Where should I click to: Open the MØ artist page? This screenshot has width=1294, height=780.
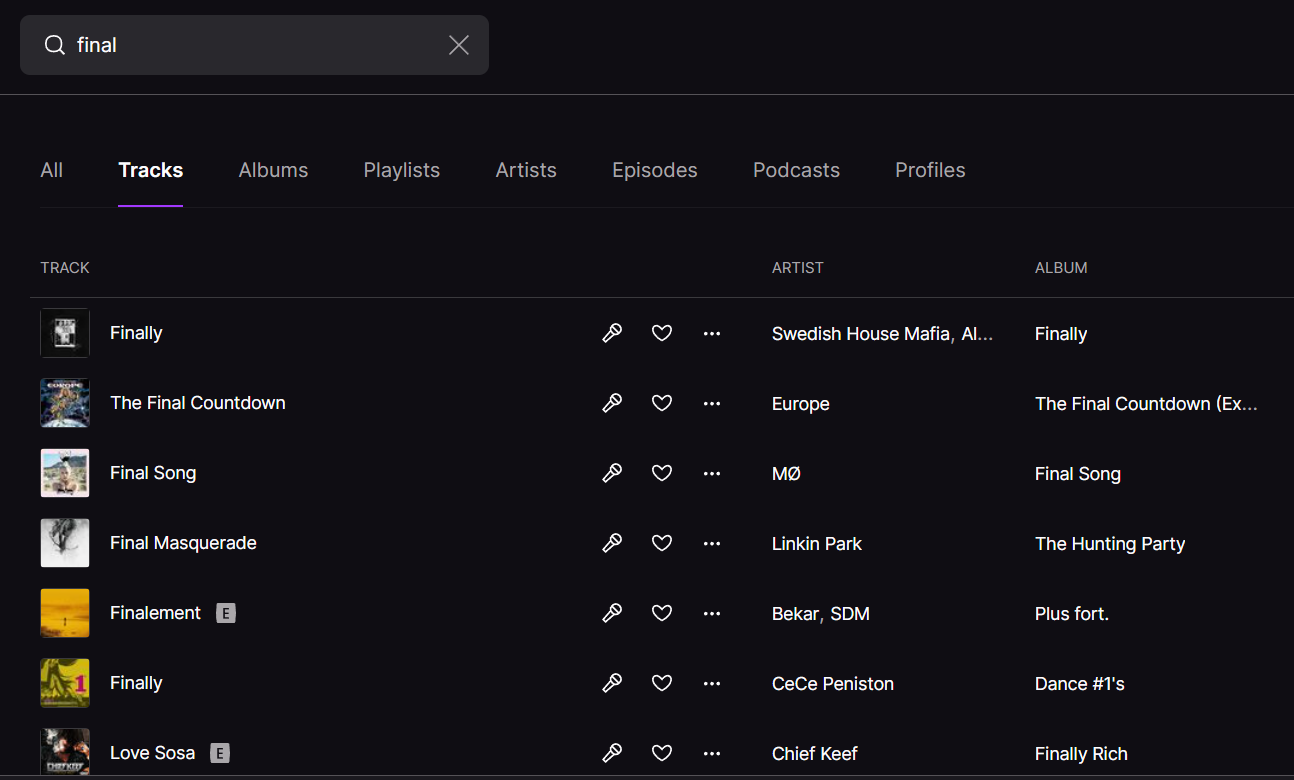pos(786,474)
